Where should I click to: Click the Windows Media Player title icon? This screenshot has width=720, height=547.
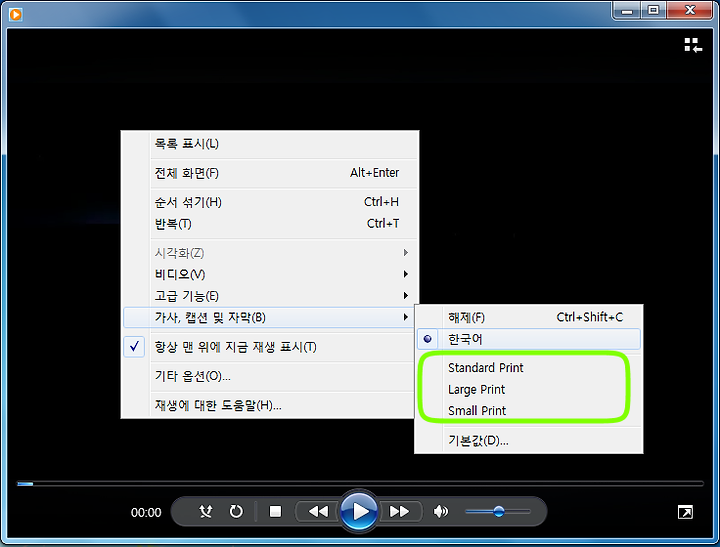pos(16,15)
